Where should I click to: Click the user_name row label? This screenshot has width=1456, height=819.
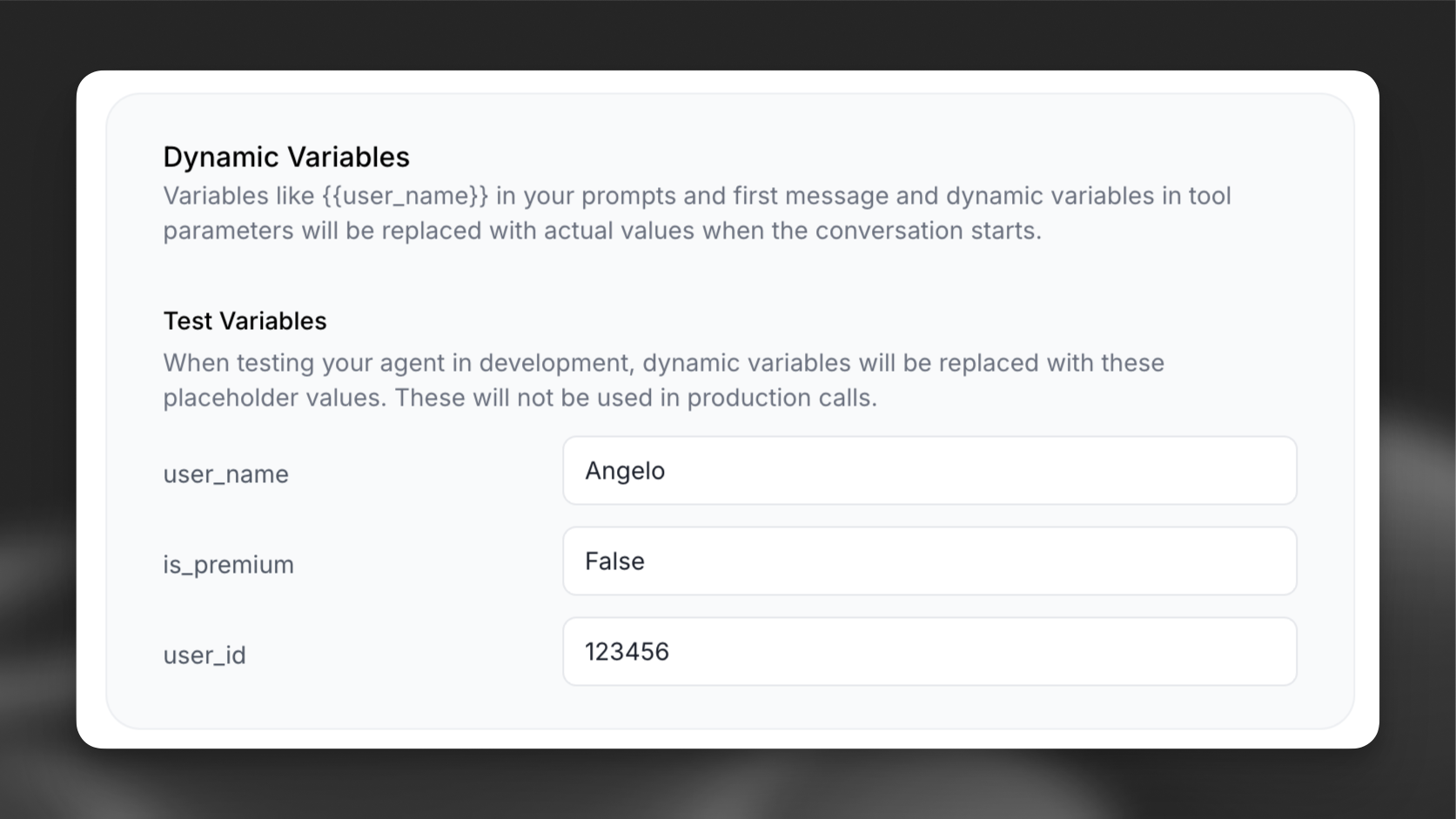[x=225, y=474]
